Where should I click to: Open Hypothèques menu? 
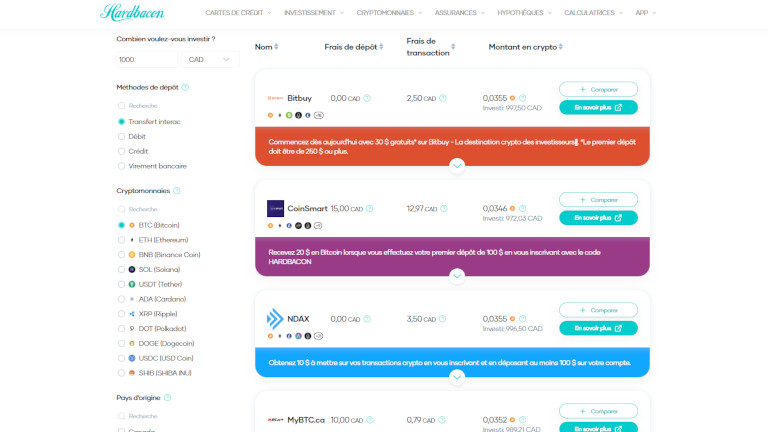coord(524,13)
